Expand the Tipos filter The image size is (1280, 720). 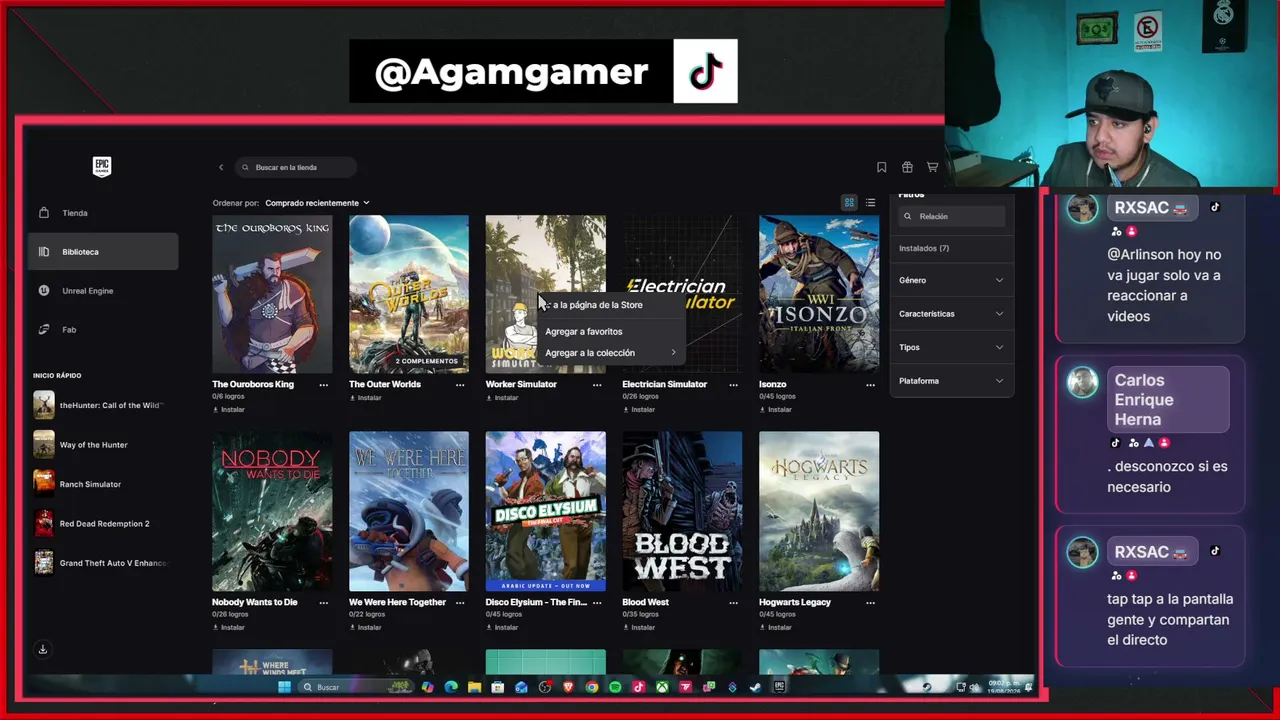[x=951, y=347]
